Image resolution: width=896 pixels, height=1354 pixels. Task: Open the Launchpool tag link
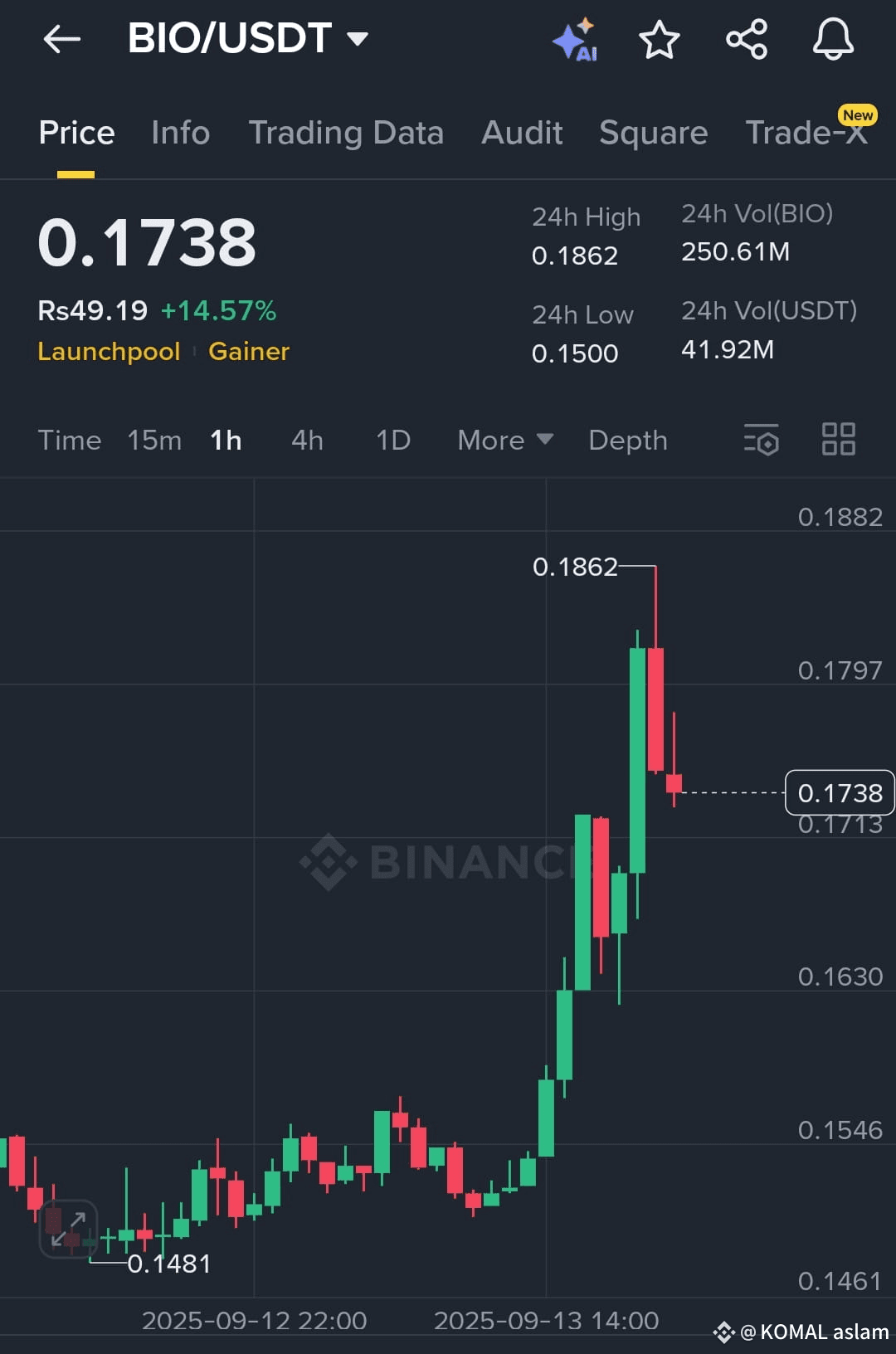click(109, 351)
